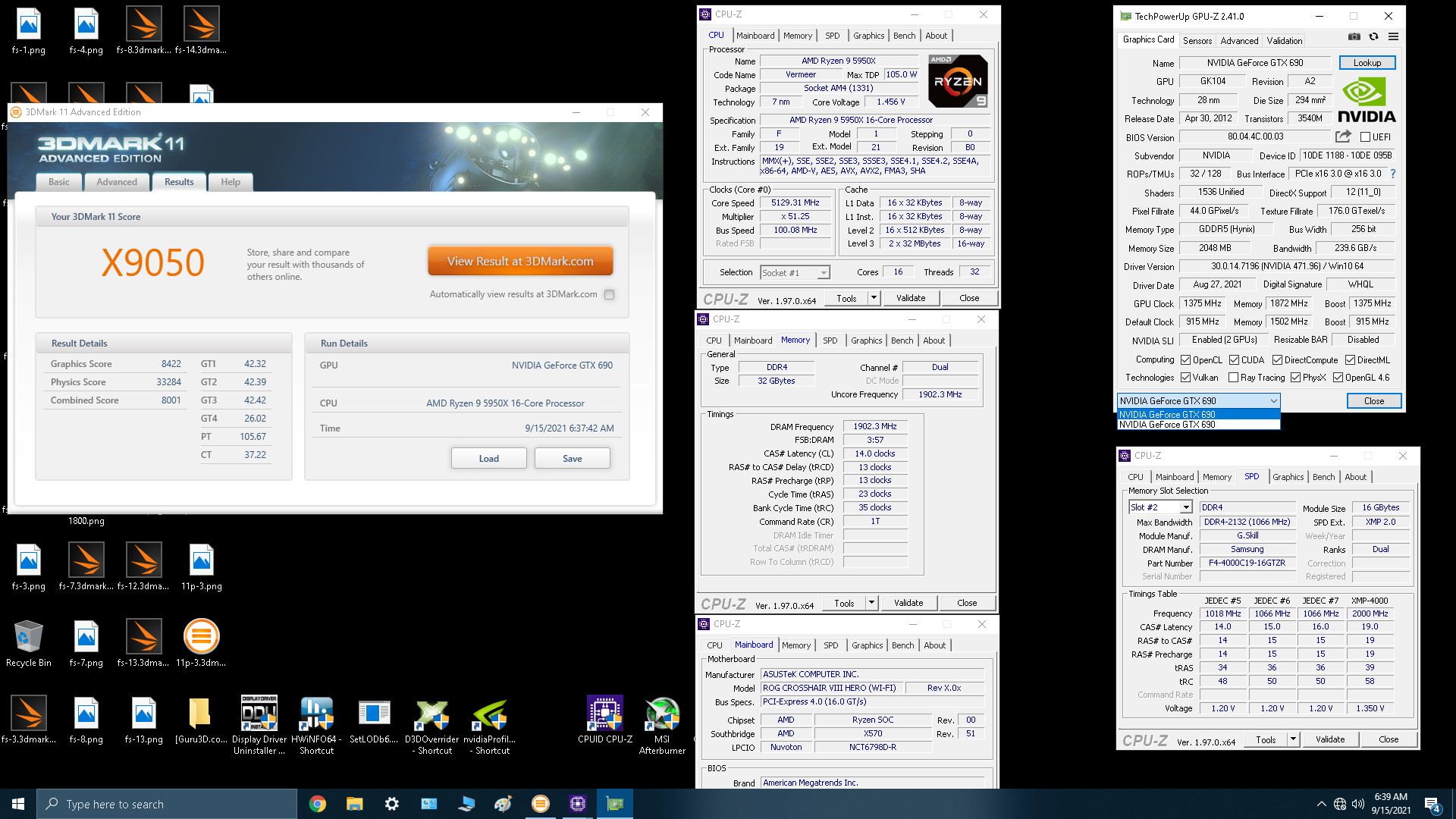1456x819 pixels.
Task: Toggle Vulkan checkbox in GPU-Z
Action: coord(1185,378)
